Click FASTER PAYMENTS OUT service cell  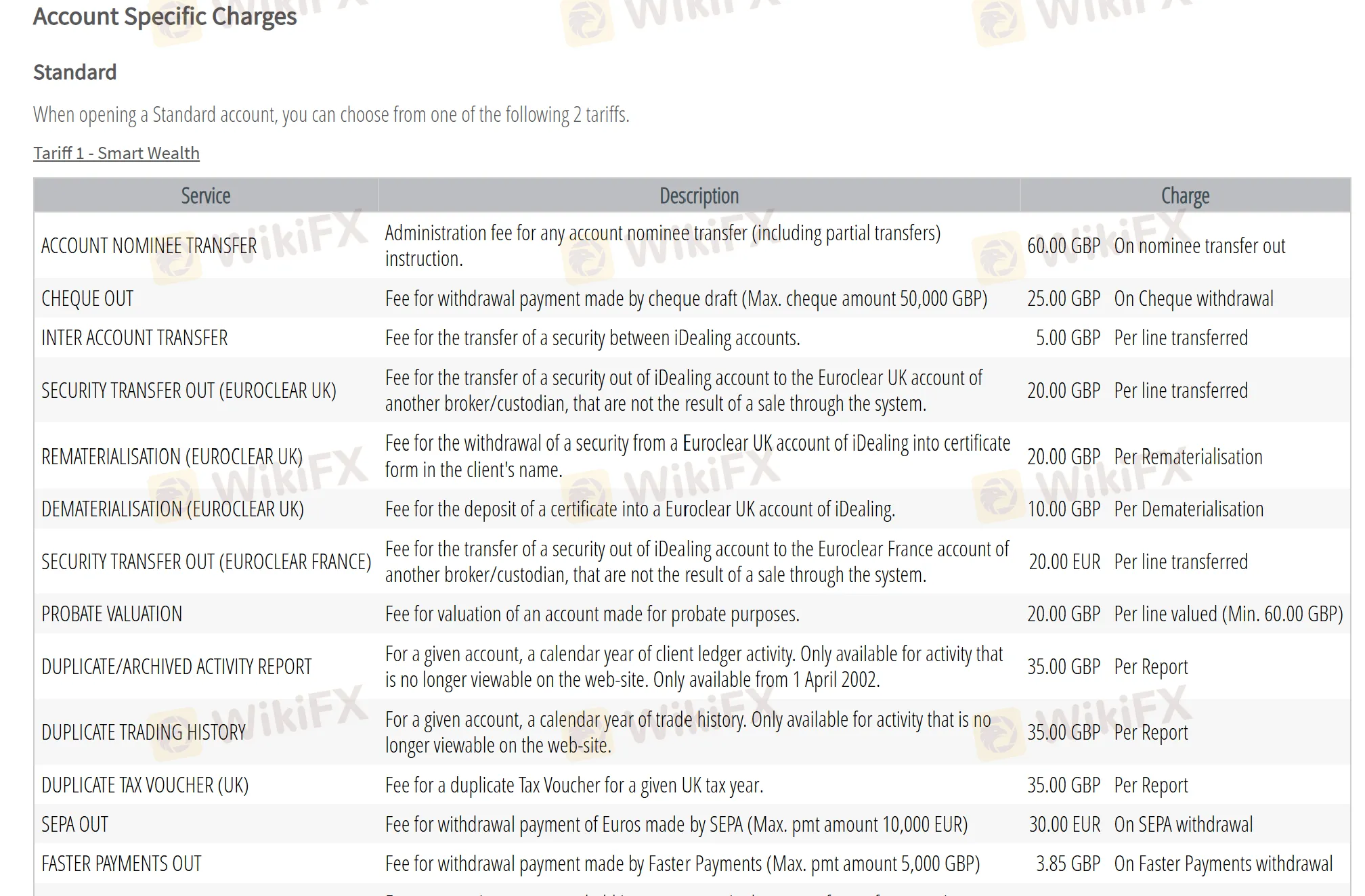pos(122,864)
